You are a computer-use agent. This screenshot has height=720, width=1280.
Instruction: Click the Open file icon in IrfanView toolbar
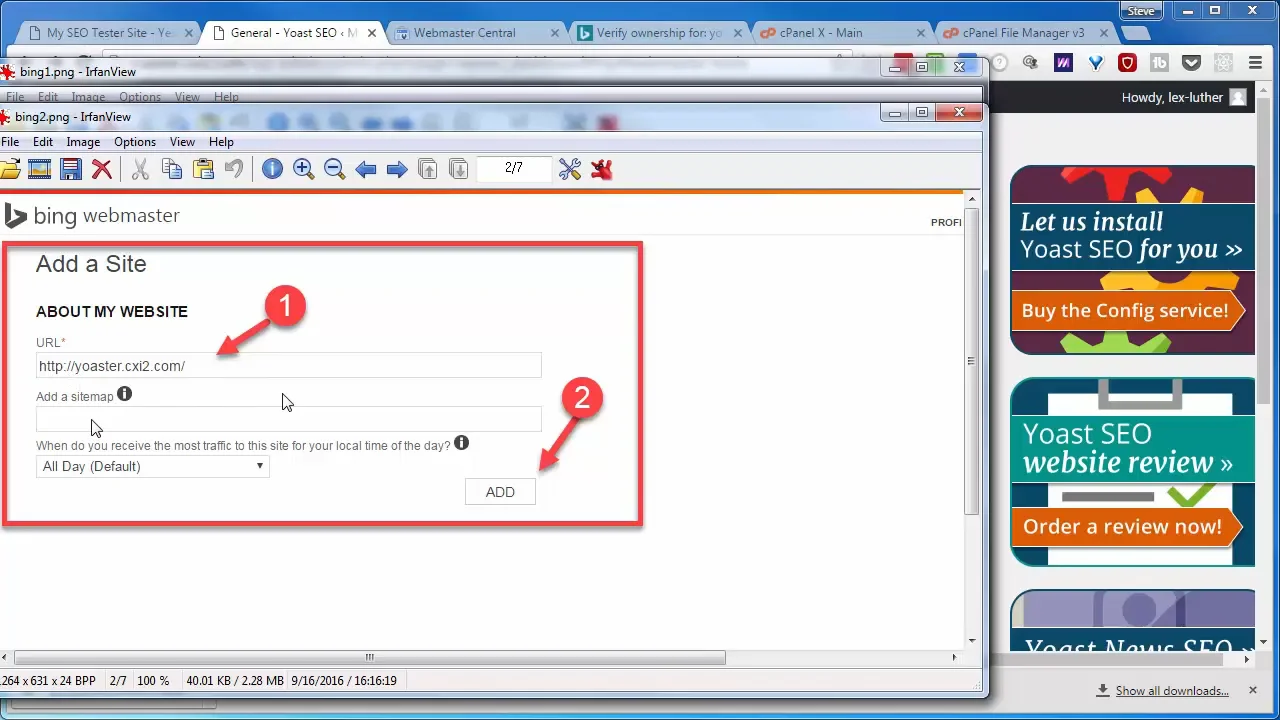coord(9,169)
